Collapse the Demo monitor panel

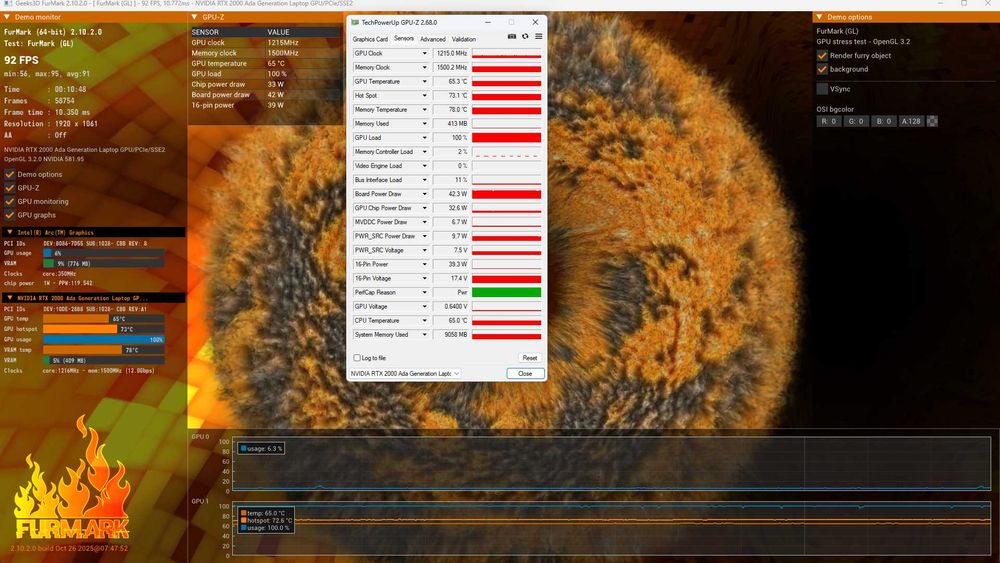point(7,17)
